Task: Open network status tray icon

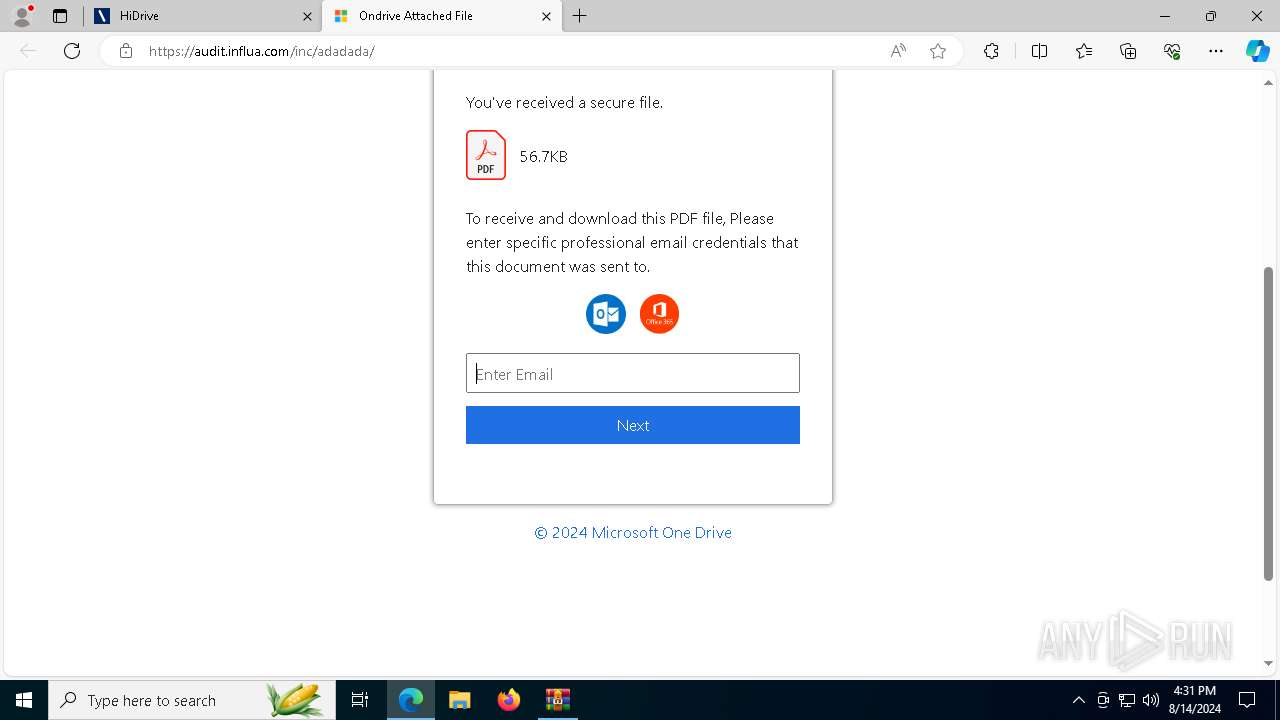Action: pos(1127,700)
